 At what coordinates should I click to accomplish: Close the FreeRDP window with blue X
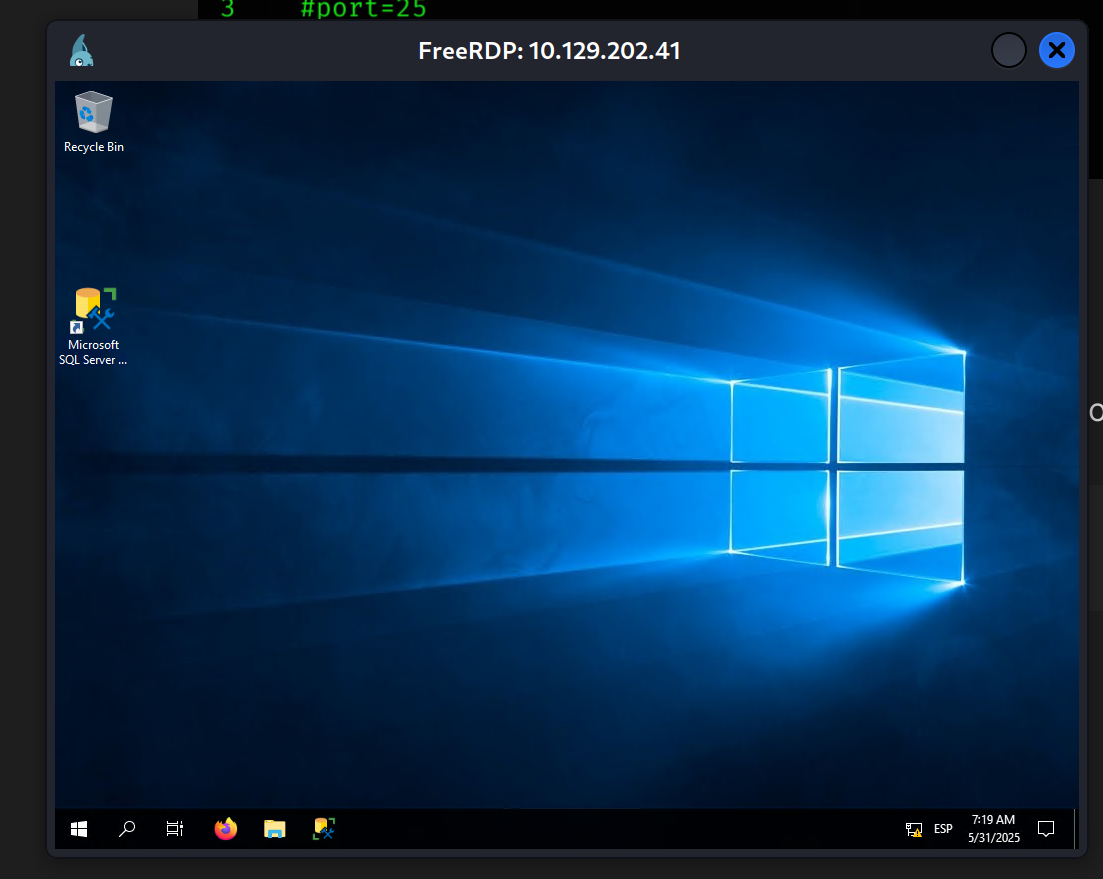pyautogui.click(x=1057, y=51)
